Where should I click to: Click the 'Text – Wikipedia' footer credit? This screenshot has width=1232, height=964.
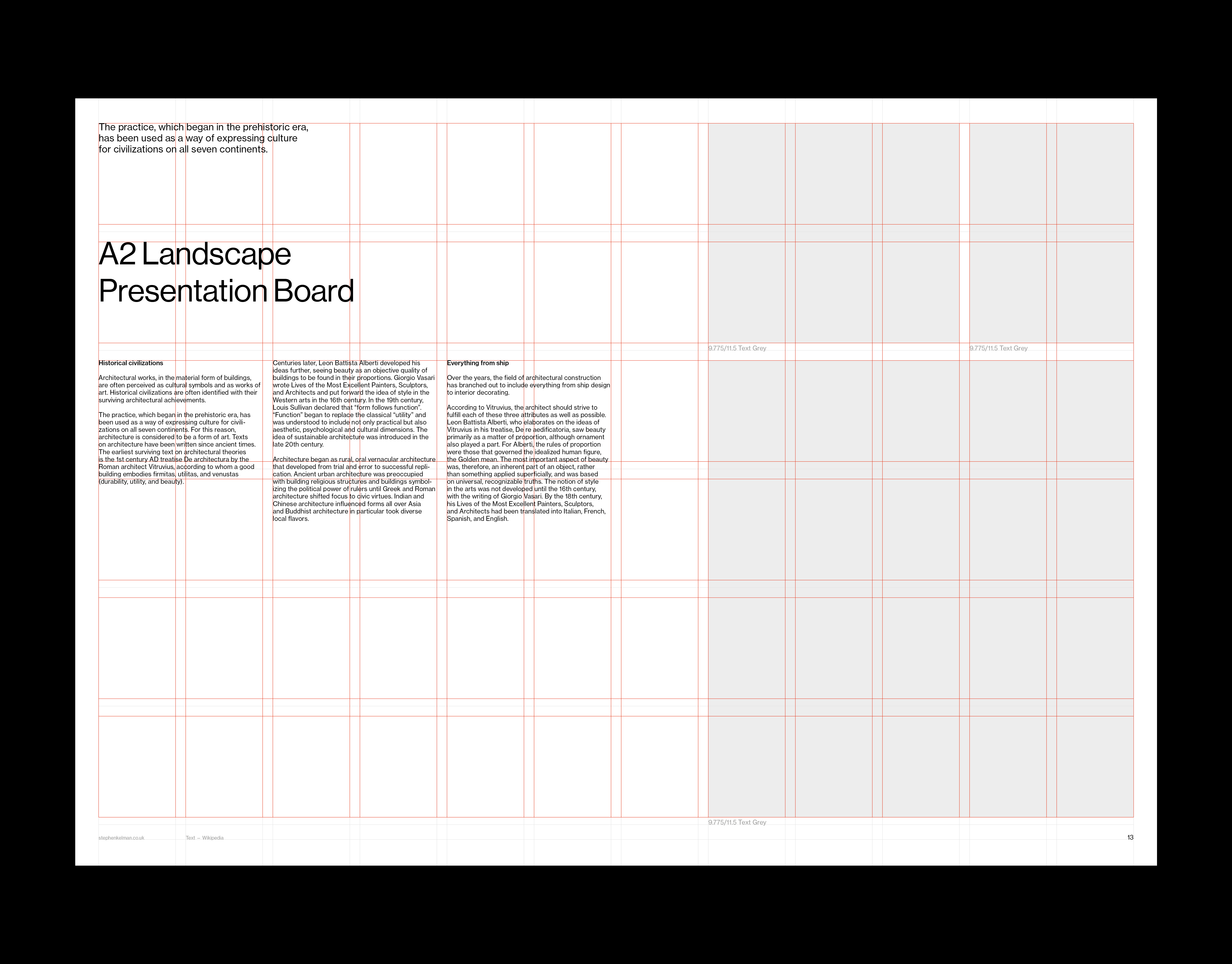pyautogui.click(x=204, y=838)
